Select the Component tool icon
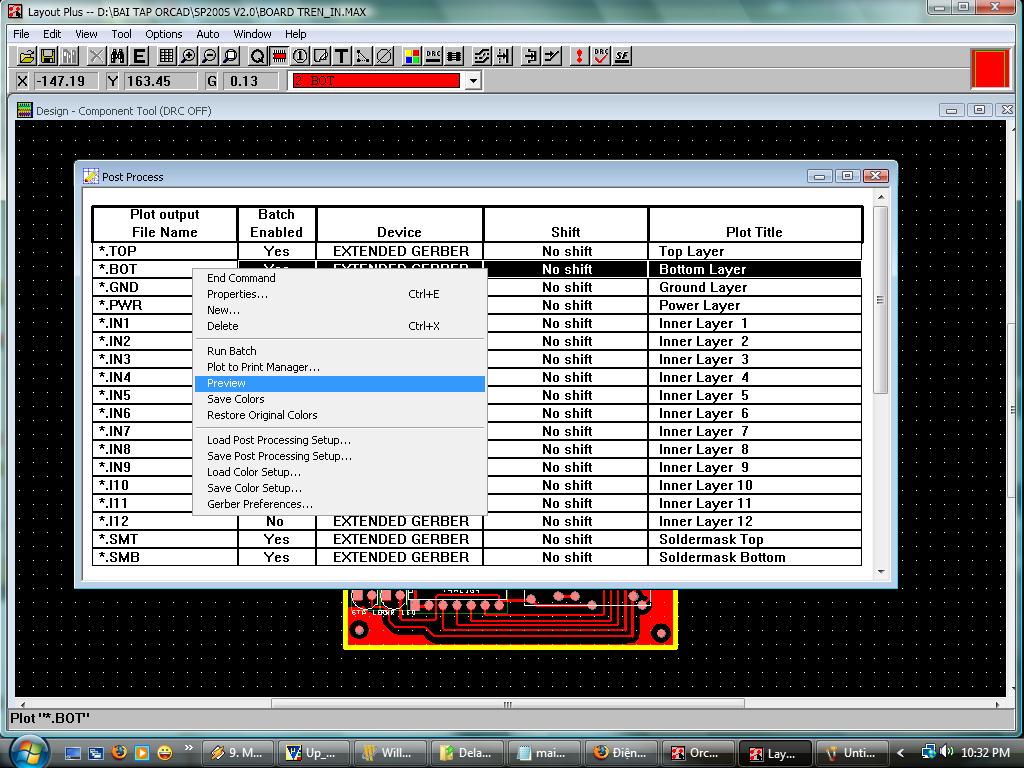Screen dimensions: 1024x768 (x=279, y=56)
